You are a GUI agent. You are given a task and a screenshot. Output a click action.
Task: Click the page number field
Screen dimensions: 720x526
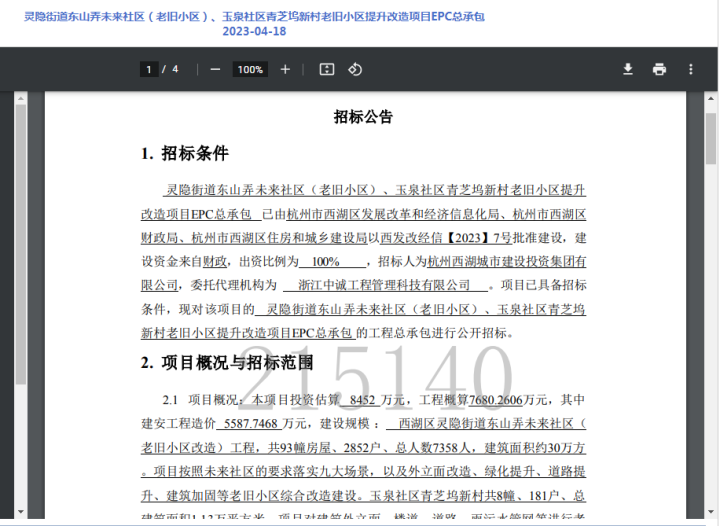click(149, 70)
